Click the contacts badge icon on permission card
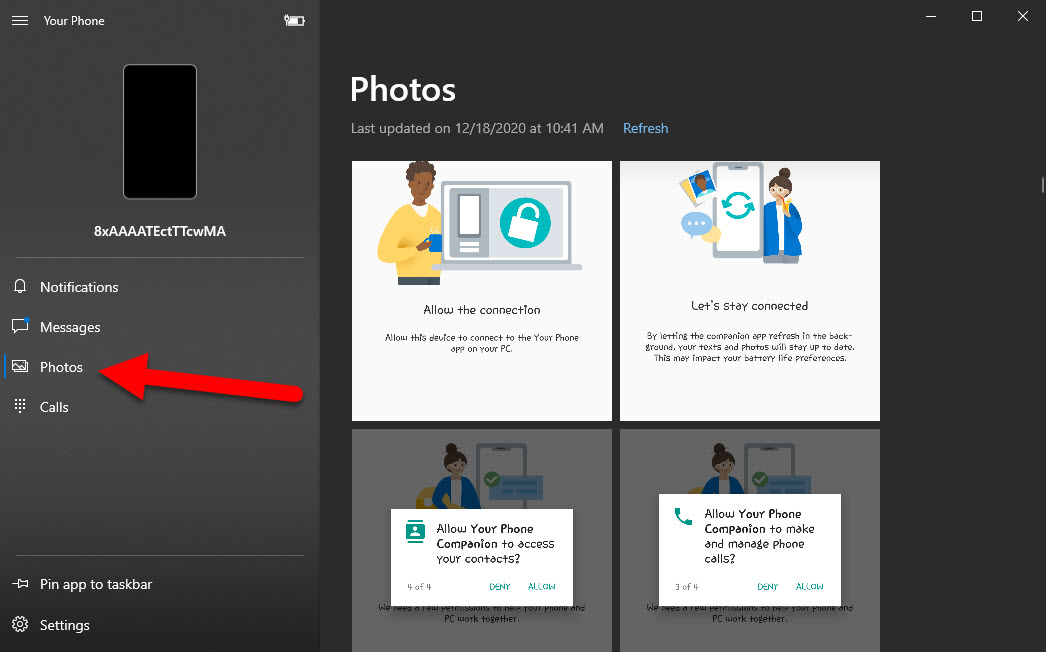 click(x=415, y=531)
